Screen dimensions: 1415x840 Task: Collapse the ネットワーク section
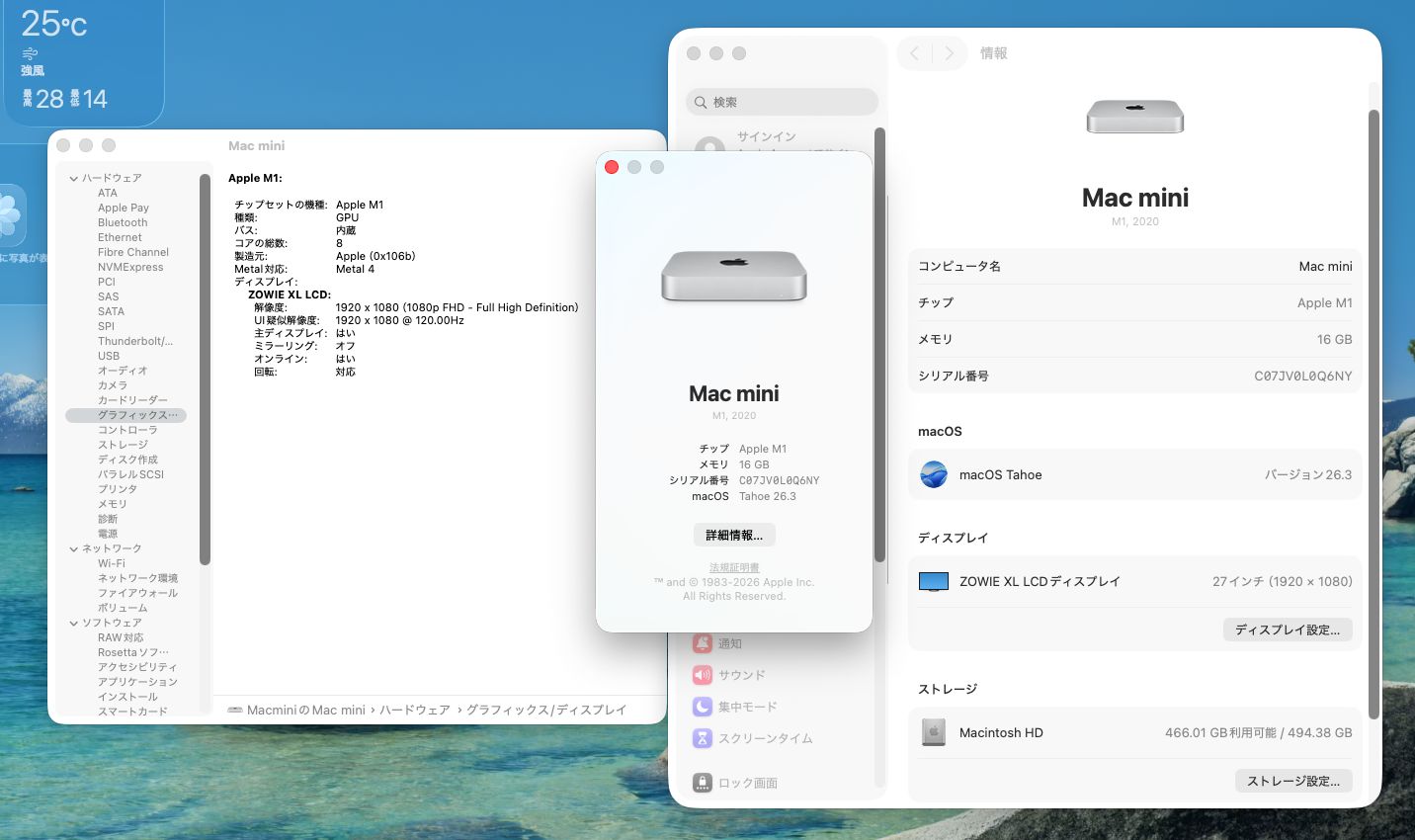(x=74, y=548)
